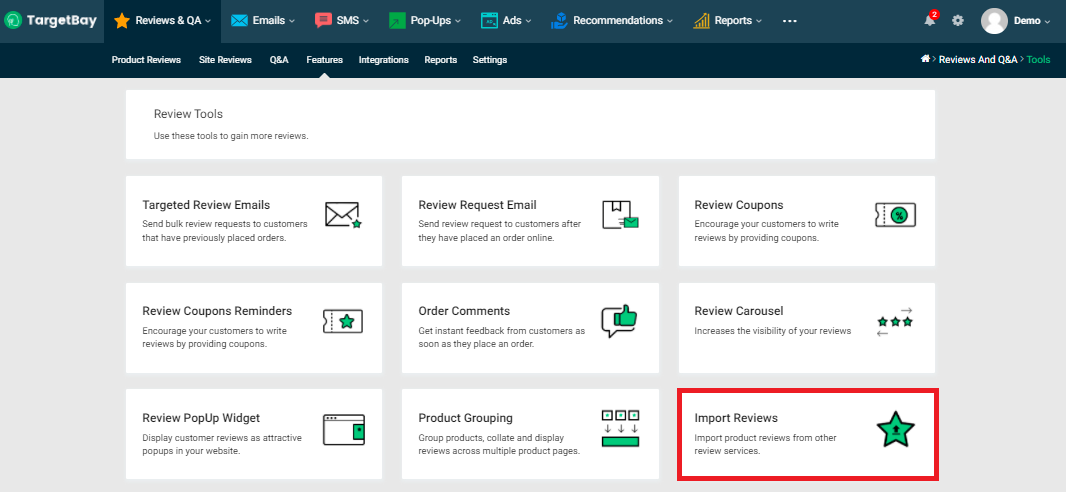Click the Reviews & QA star icon
Image resolution: width=1066 pixels, height=492 pixels.
(122, 20)
